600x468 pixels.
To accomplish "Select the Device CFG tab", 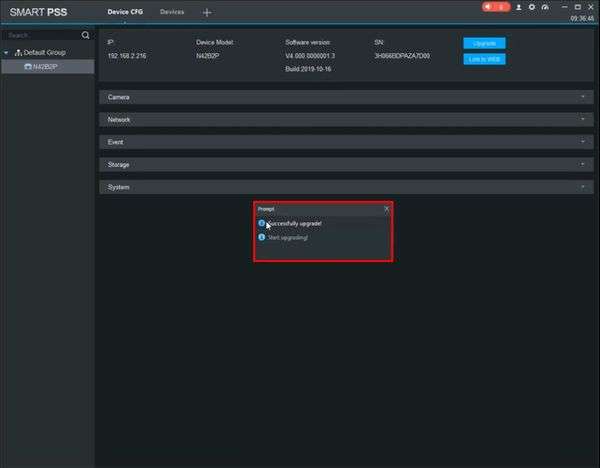I will point(125,12).
